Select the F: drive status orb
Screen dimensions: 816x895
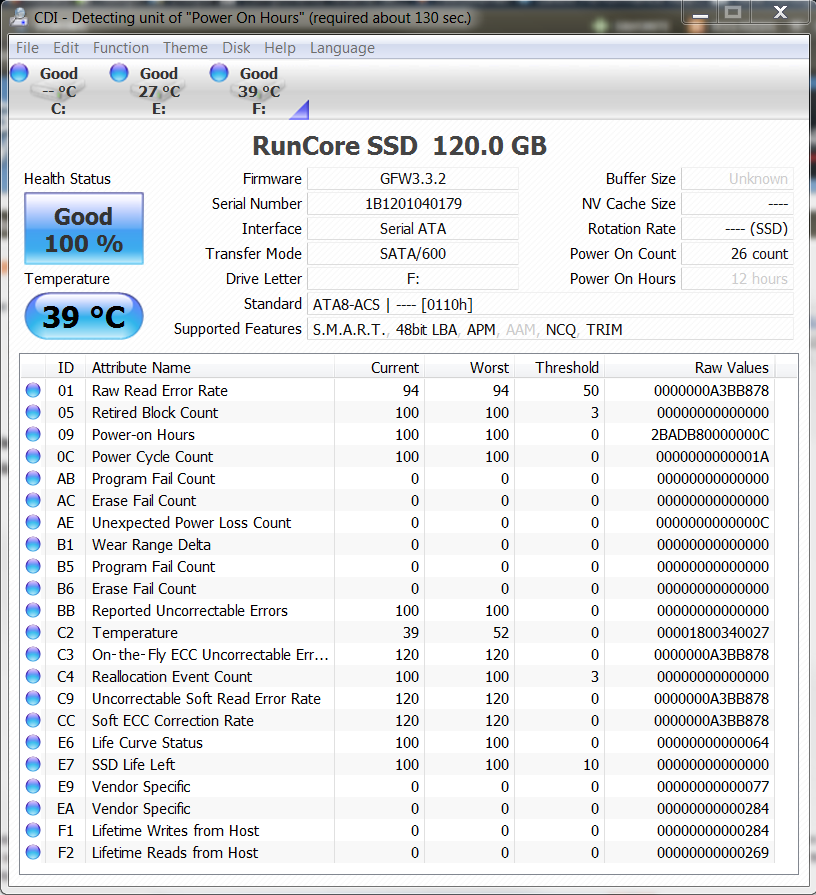[x=219, y=72]
